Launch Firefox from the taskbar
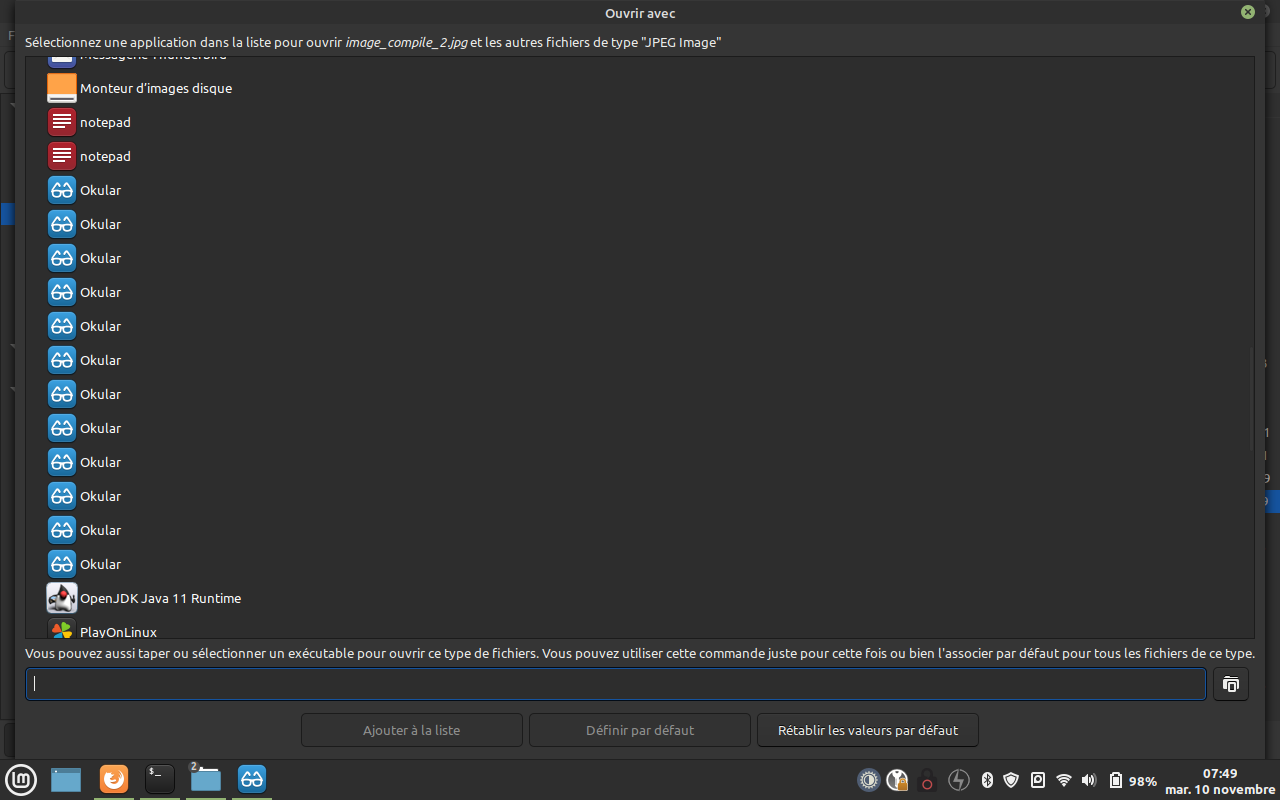 113,779
